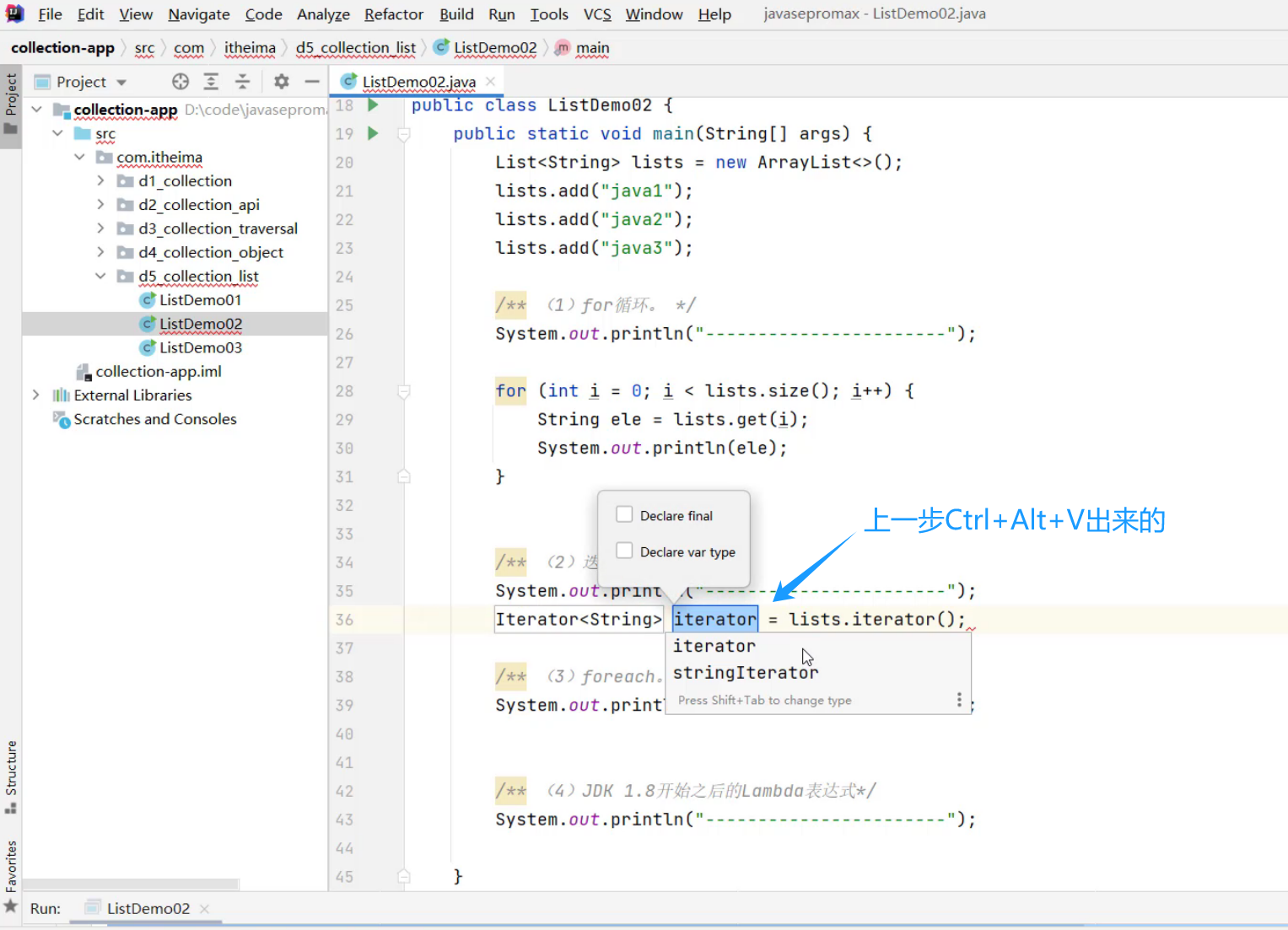The height and width of the screenshot is (930, 1288).
Task: Choose the 'iterator' name suggestion
Action: coord(818,646)
